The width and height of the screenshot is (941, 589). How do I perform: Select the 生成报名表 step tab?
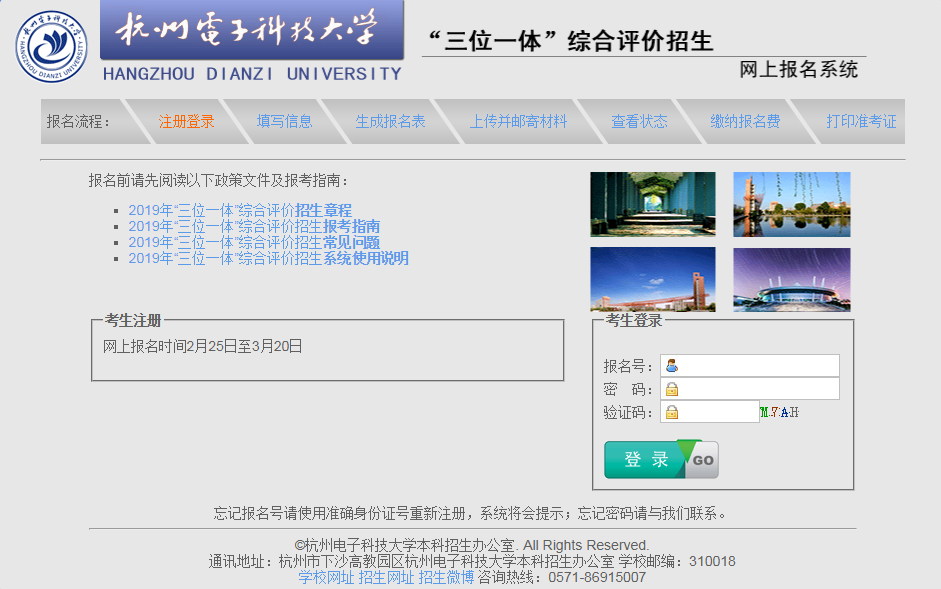pyautogui.click(x=390, y=122)
